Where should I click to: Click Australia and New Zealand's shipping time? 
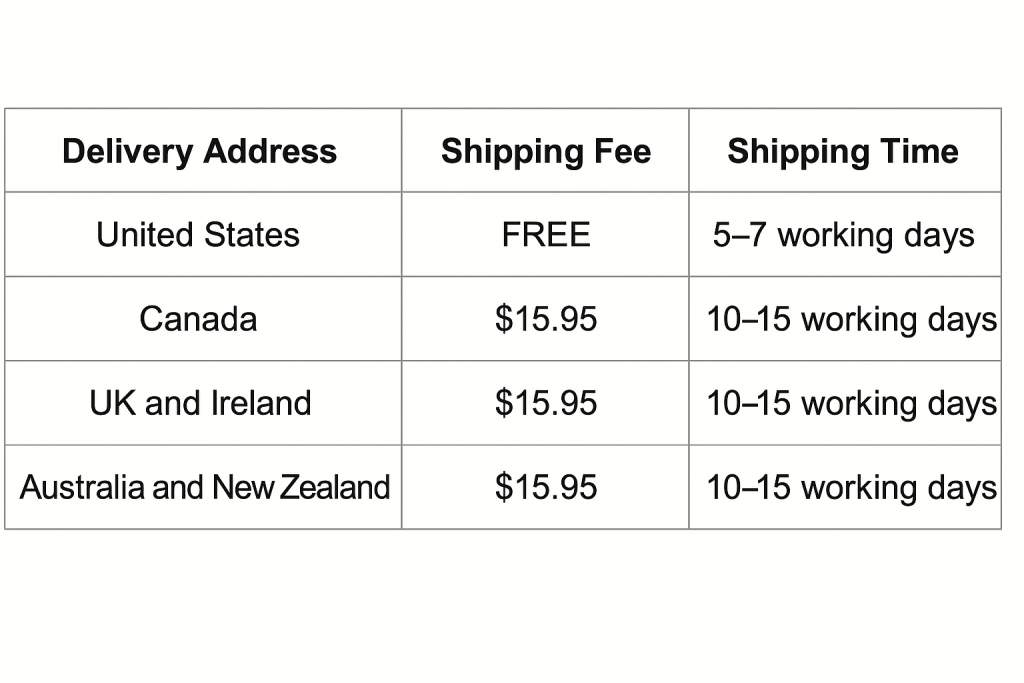[x=845, y=487]
